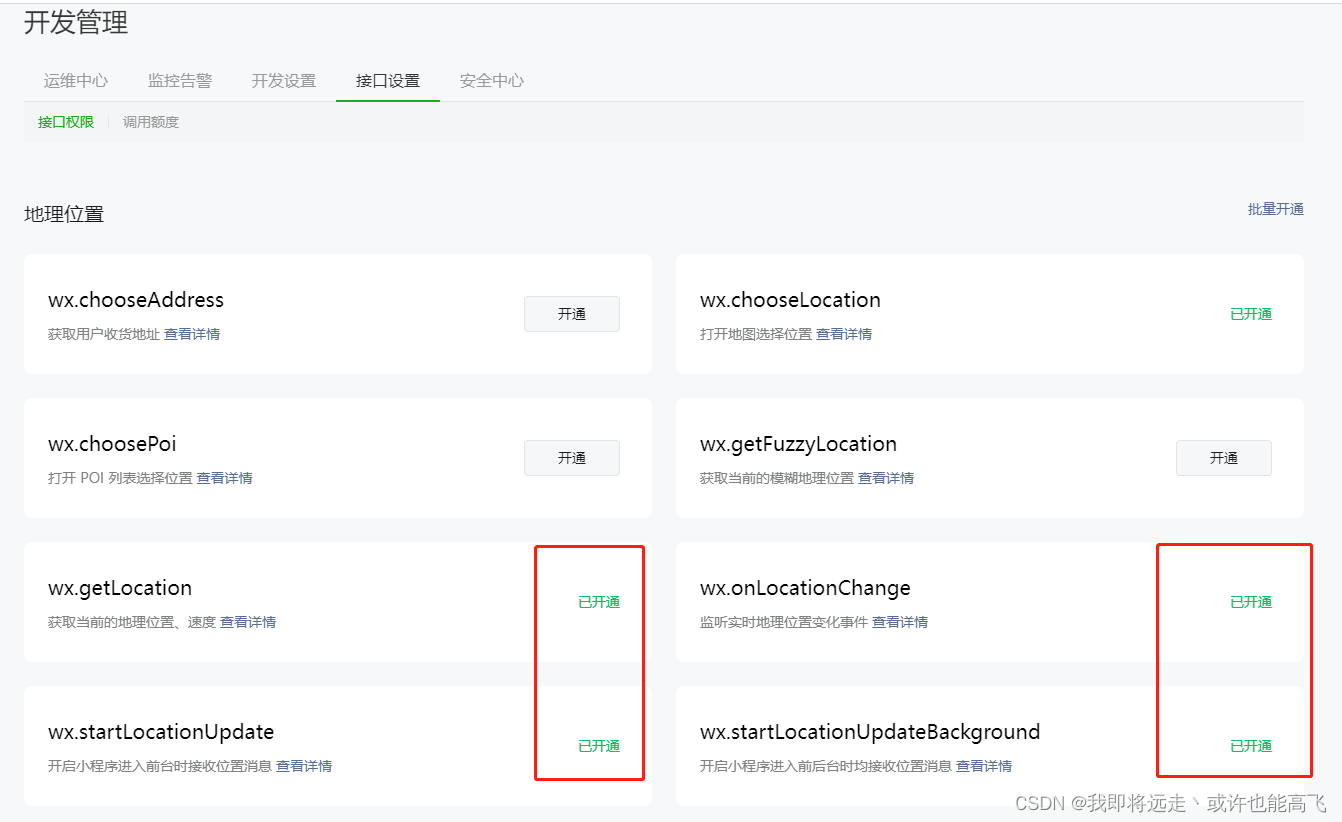Open 查看详情 for wx.onLocationChange
1342x822 pixels.
click(x=900, y=622)
